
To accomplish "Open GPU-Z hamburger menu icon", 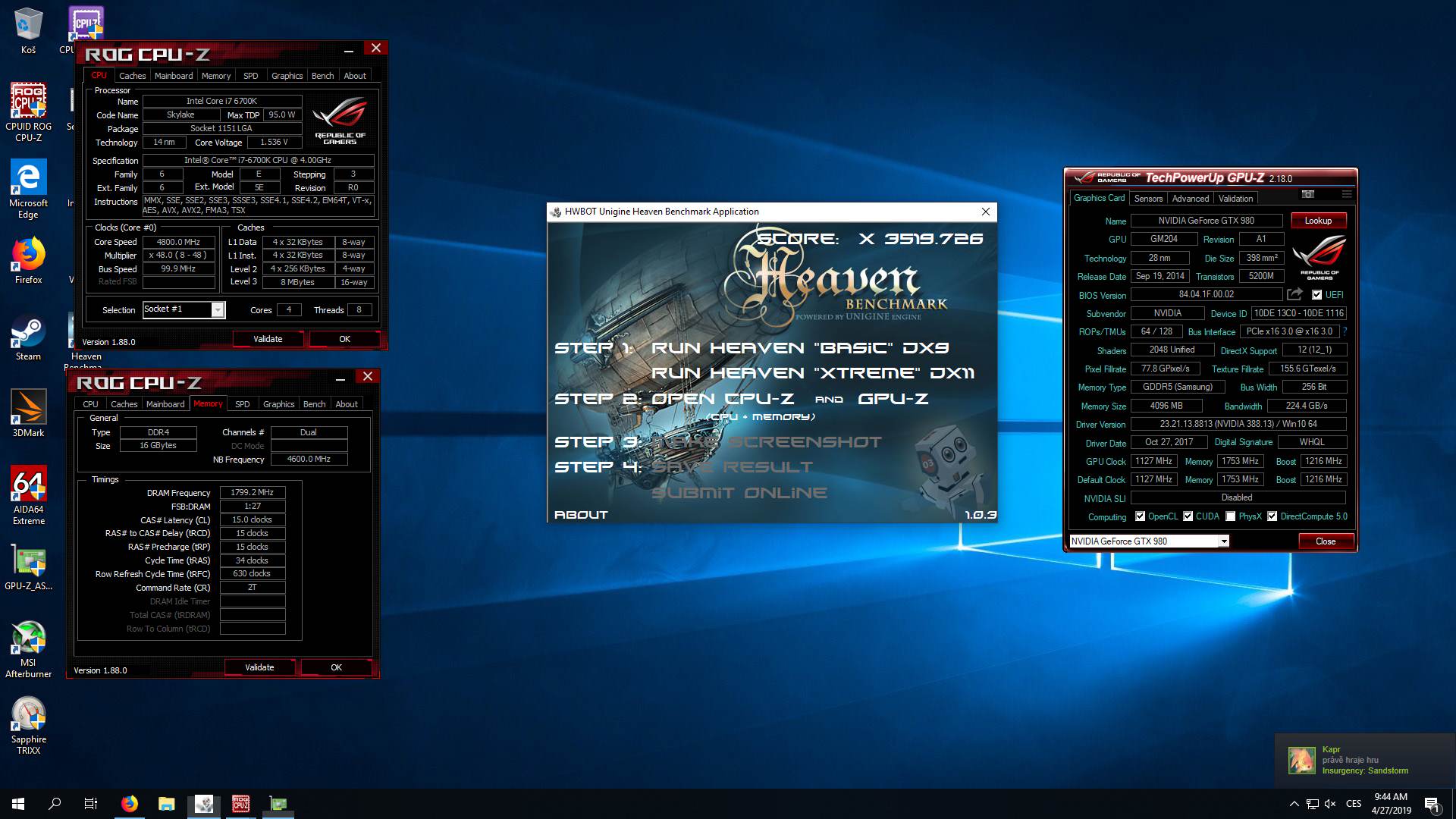I will point(1347,194).
